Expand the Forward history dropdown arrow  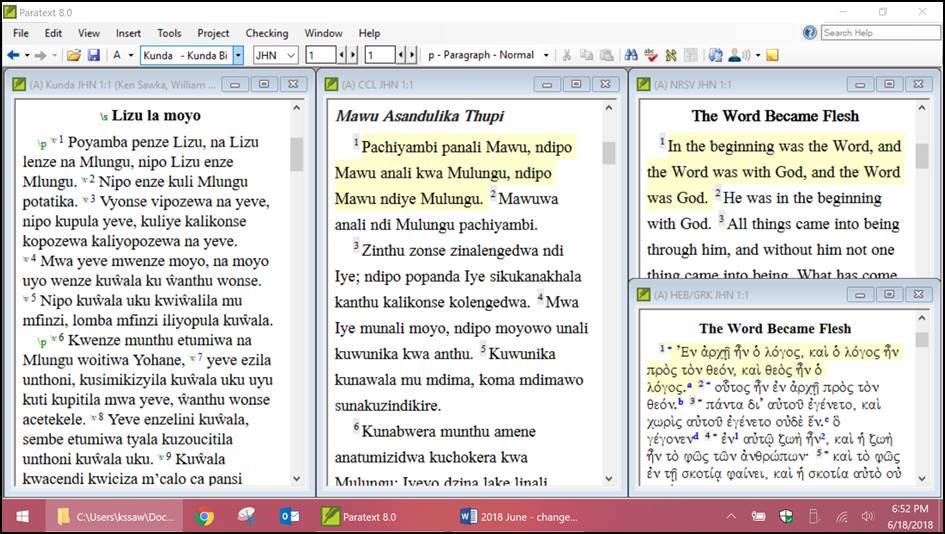coord(54,55)
